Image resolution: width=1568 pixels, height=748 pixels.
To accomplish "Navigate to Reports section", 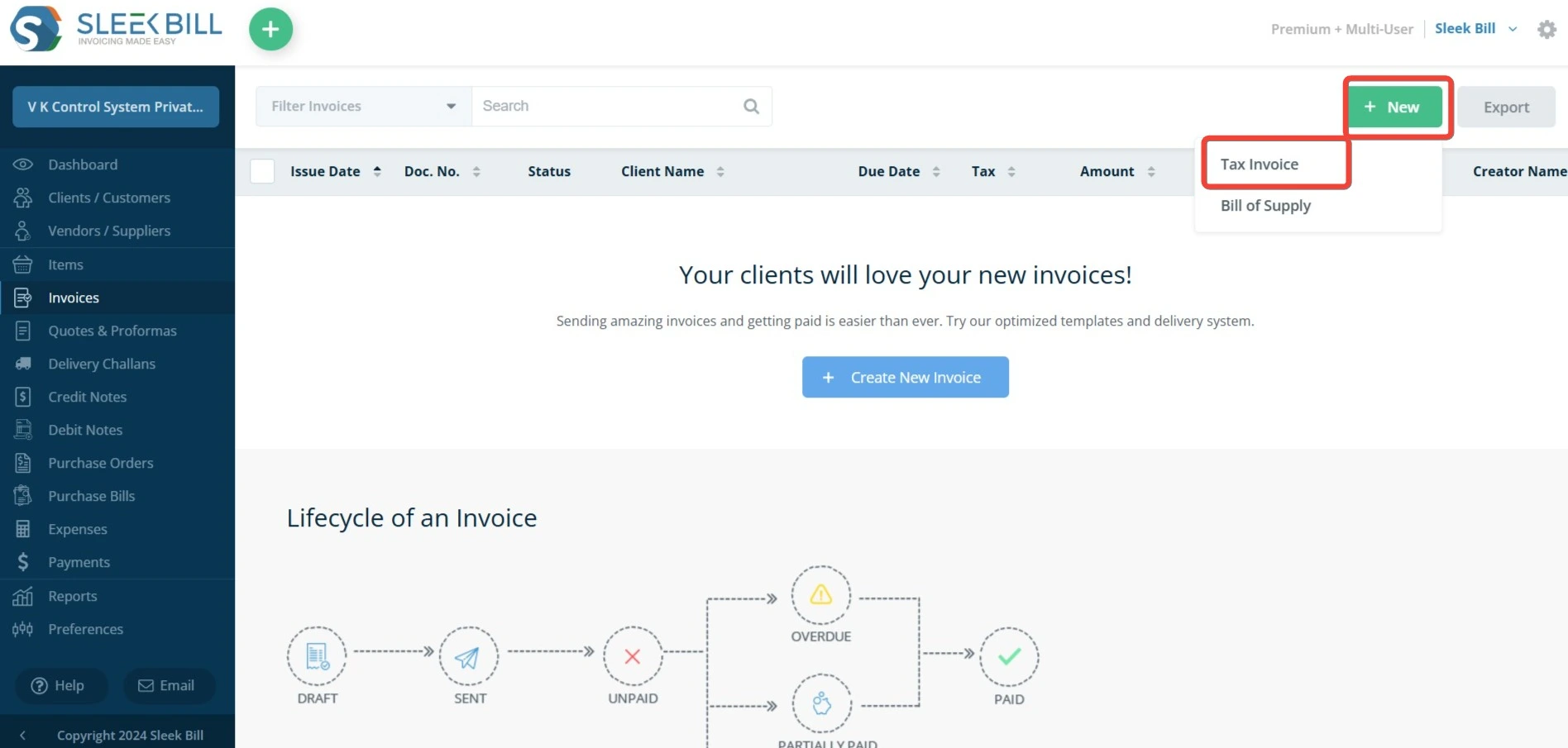I will 72,596.
